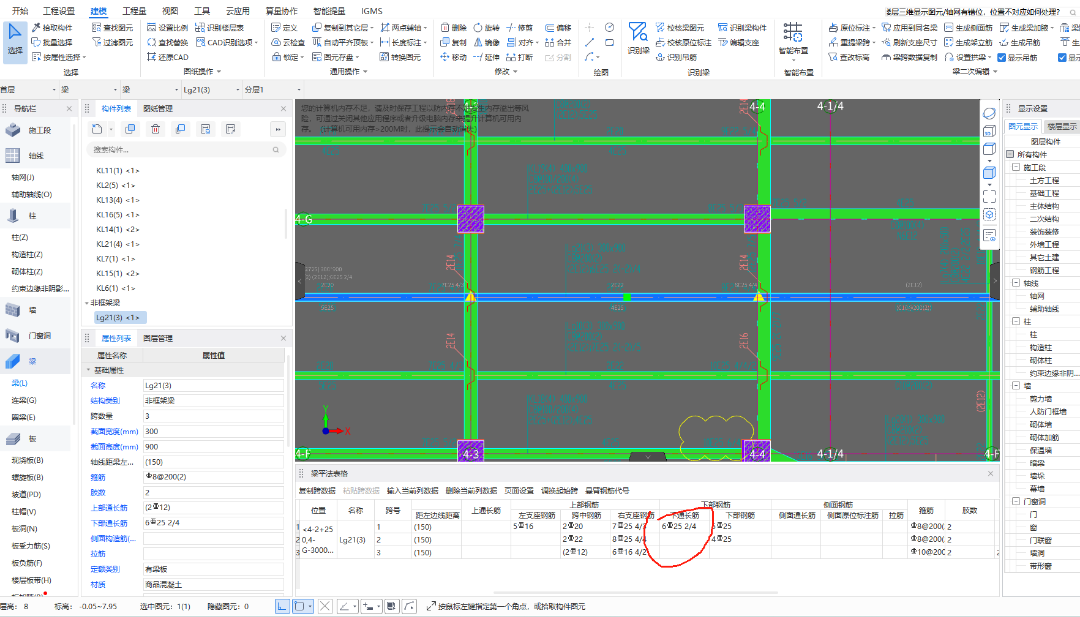Click 识别楼层表 tool
Viewport: 1080px width, 617px height.
pyautogui.click(x=220, y=28)
